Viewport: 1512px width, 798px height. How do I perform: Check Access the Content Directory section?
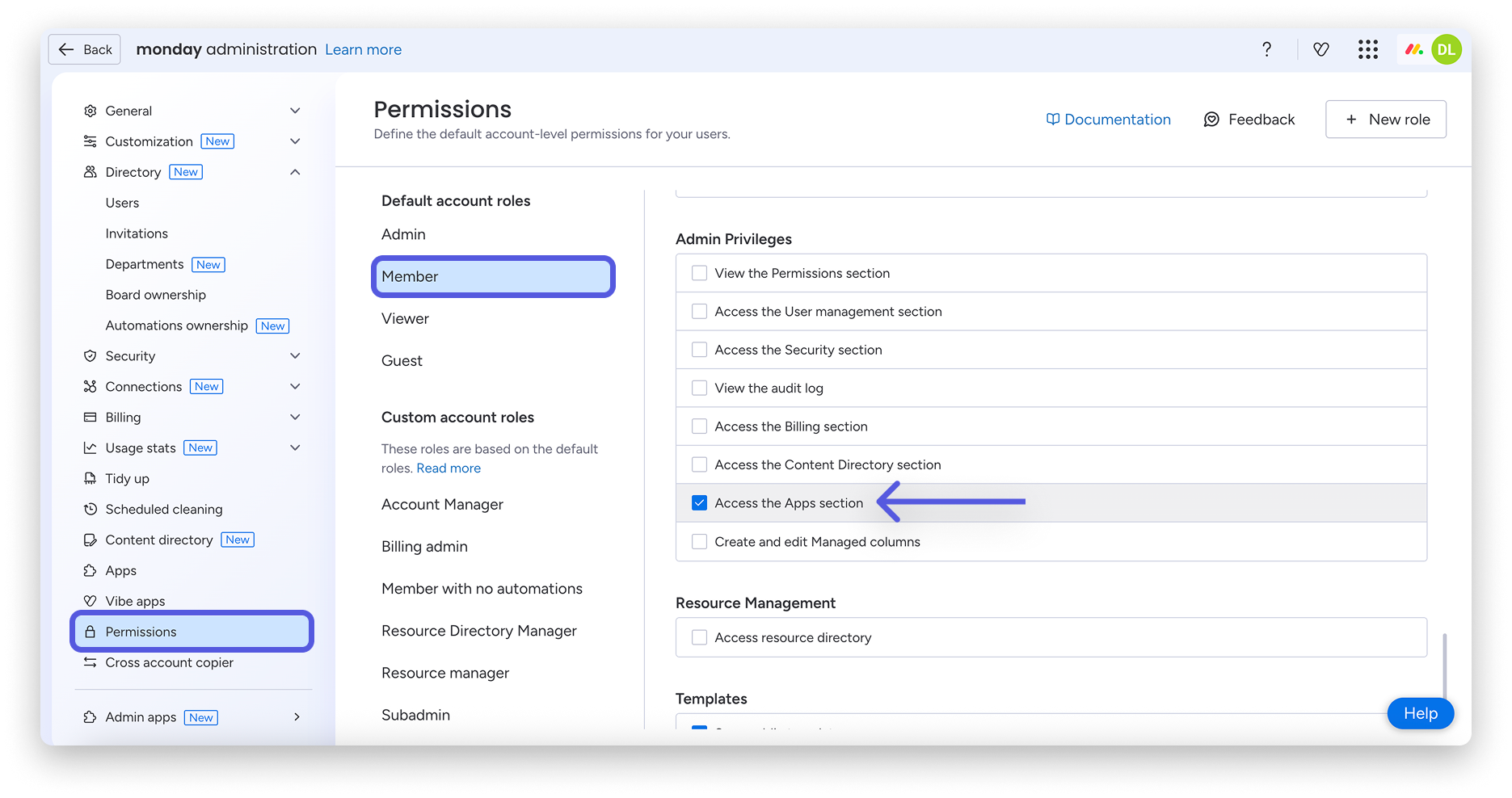click(700, 465)
